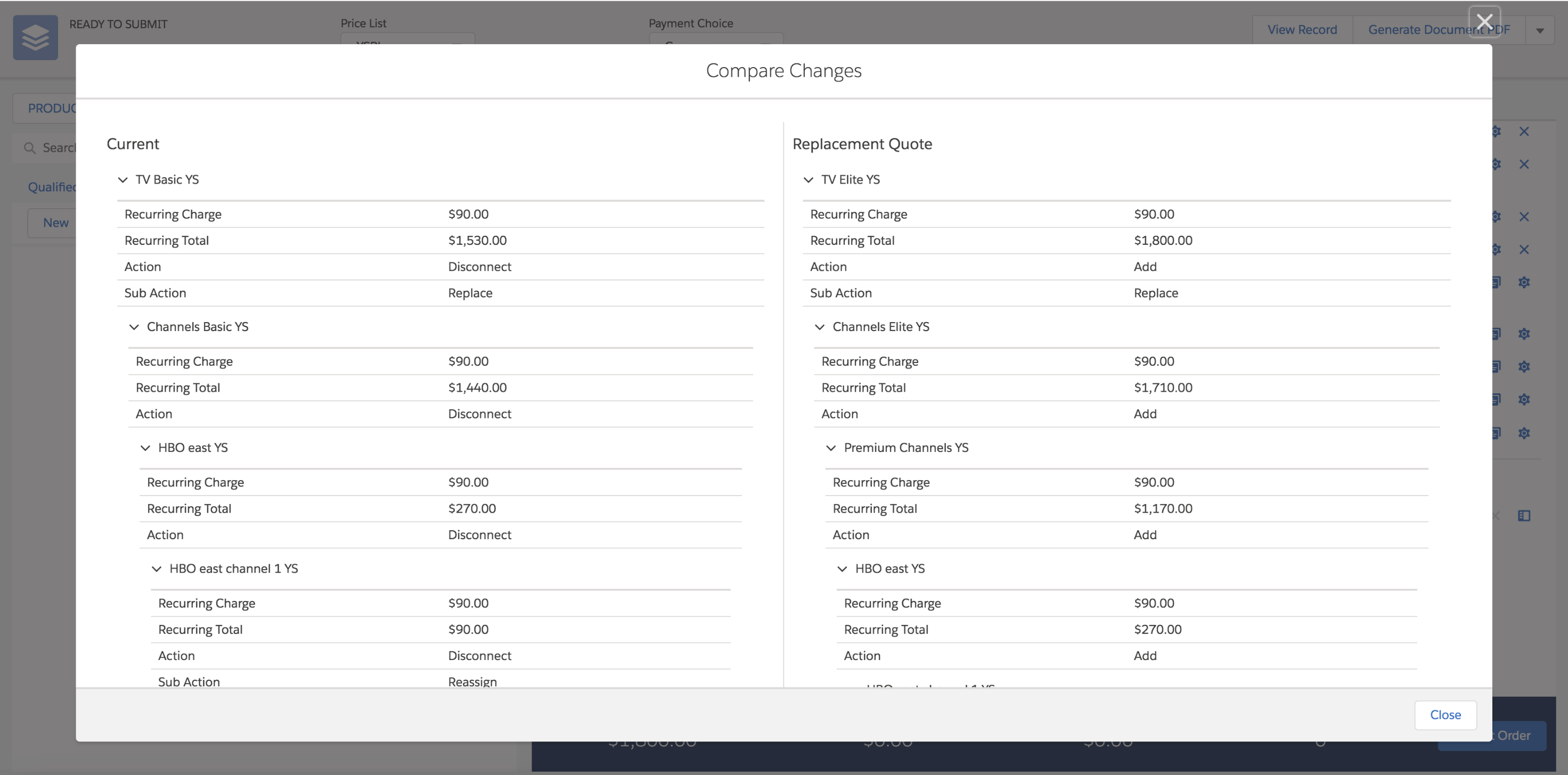Viewport: 1568px width, 775px height.
Task: Collapse the HBO east channel 1 YS chevron
Action: (157, 569)
